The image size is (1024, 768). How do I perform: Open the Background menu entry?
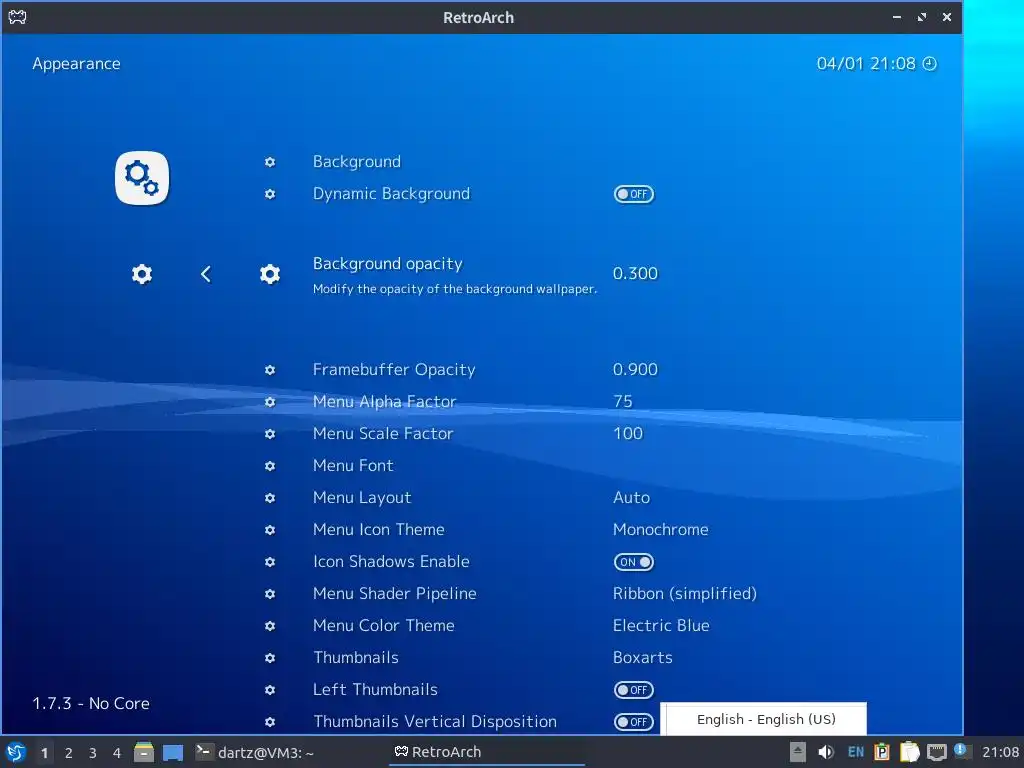(357, 161)
